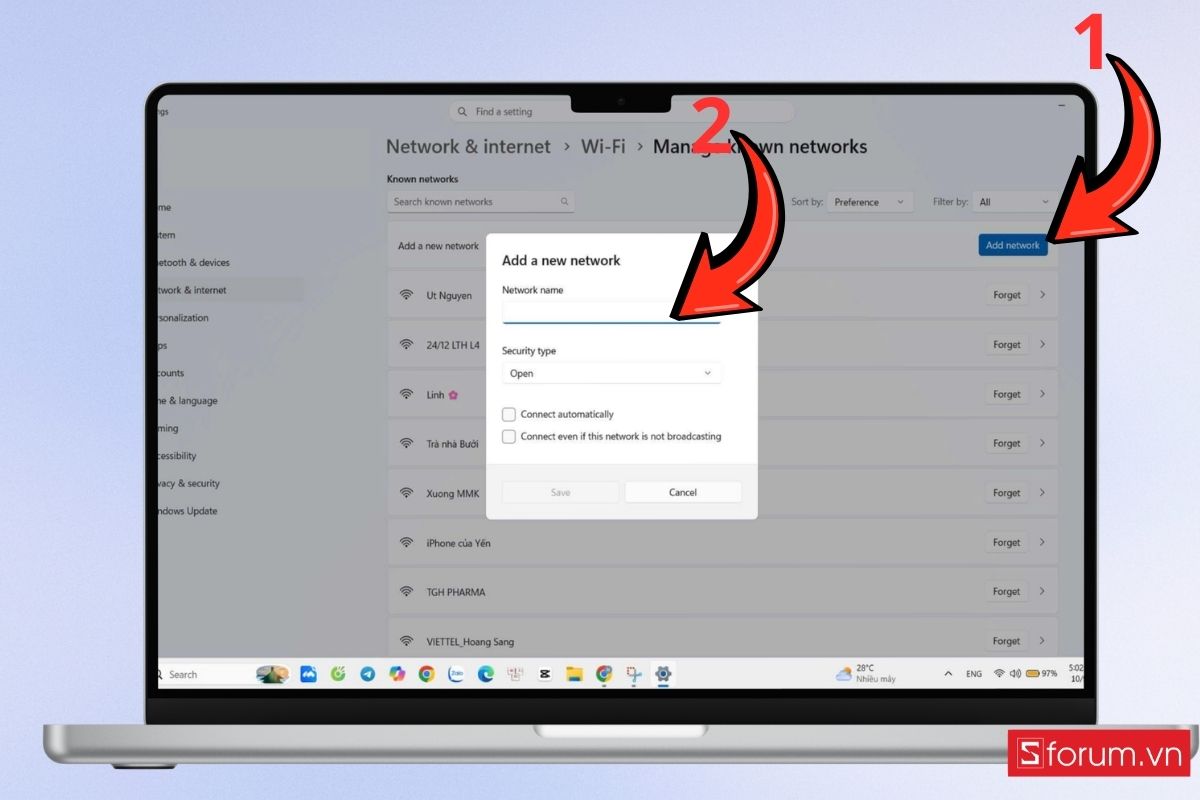Image resolution: width=1200 pixels, height=800 pixels.
Task: Click the Add network button
Action: click(1013, 245)
